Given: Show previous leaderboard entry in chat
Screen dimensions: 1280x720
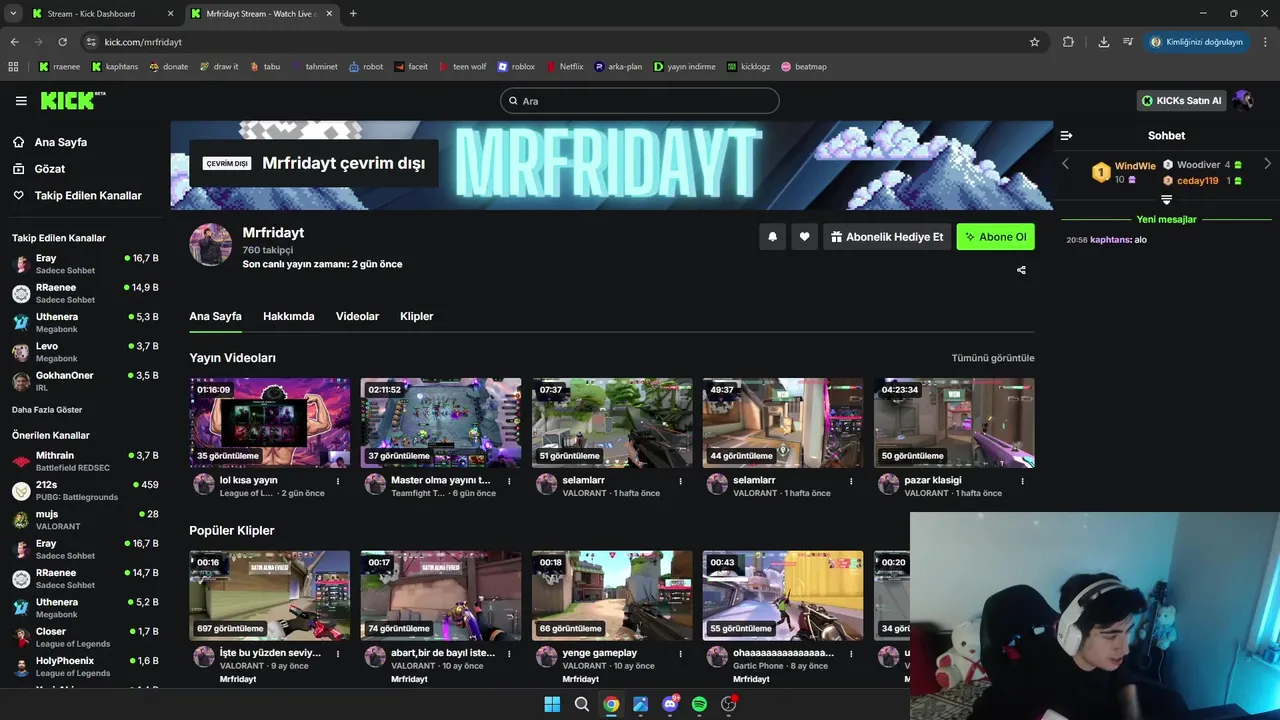Looking at the screenshot, I should [1065, 163].
